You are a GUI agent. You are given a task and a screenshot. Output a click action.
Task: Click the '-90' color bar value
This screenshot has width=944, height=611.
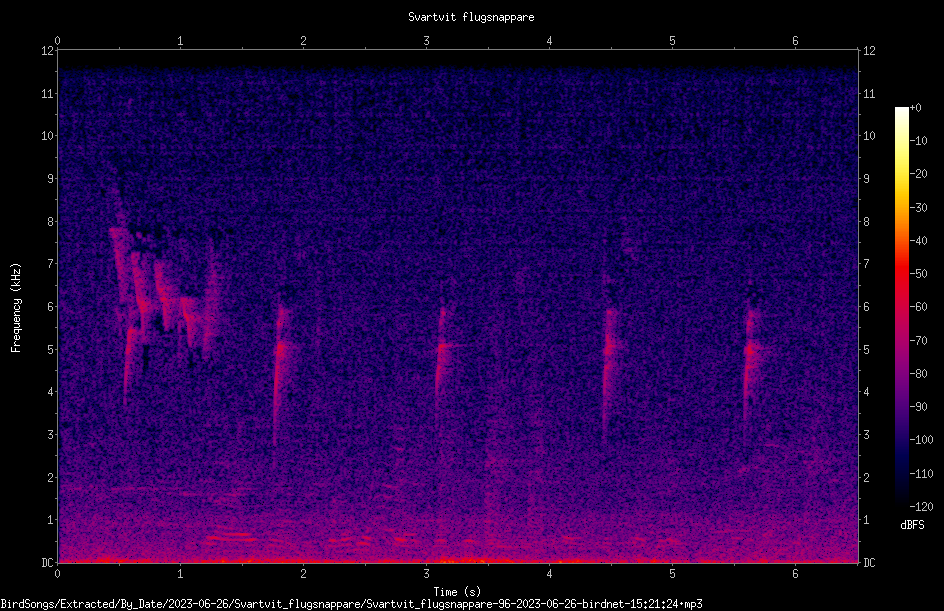pyautogui.click(x=919, y=407)
